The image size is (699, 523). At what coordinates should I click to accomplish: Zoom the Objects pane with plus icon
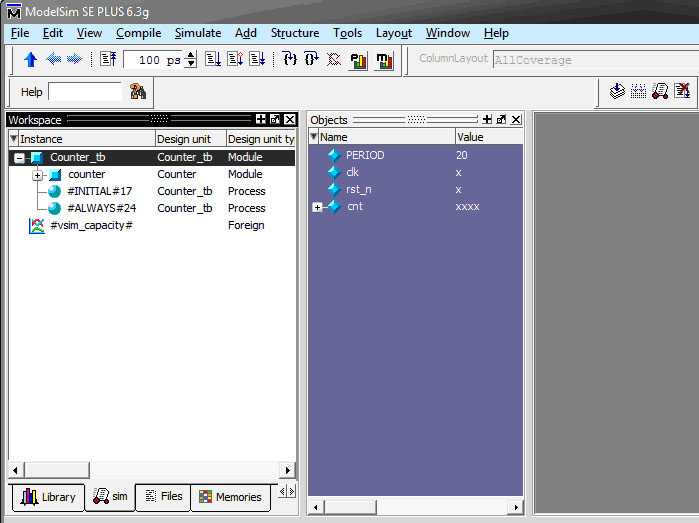(487, 119)
